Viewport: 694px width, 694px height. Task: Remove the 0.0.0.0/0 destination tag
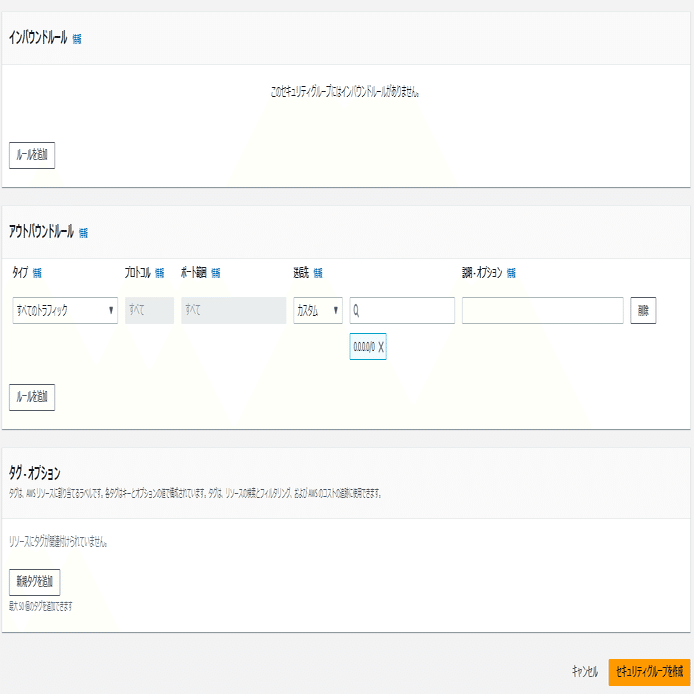381,347
